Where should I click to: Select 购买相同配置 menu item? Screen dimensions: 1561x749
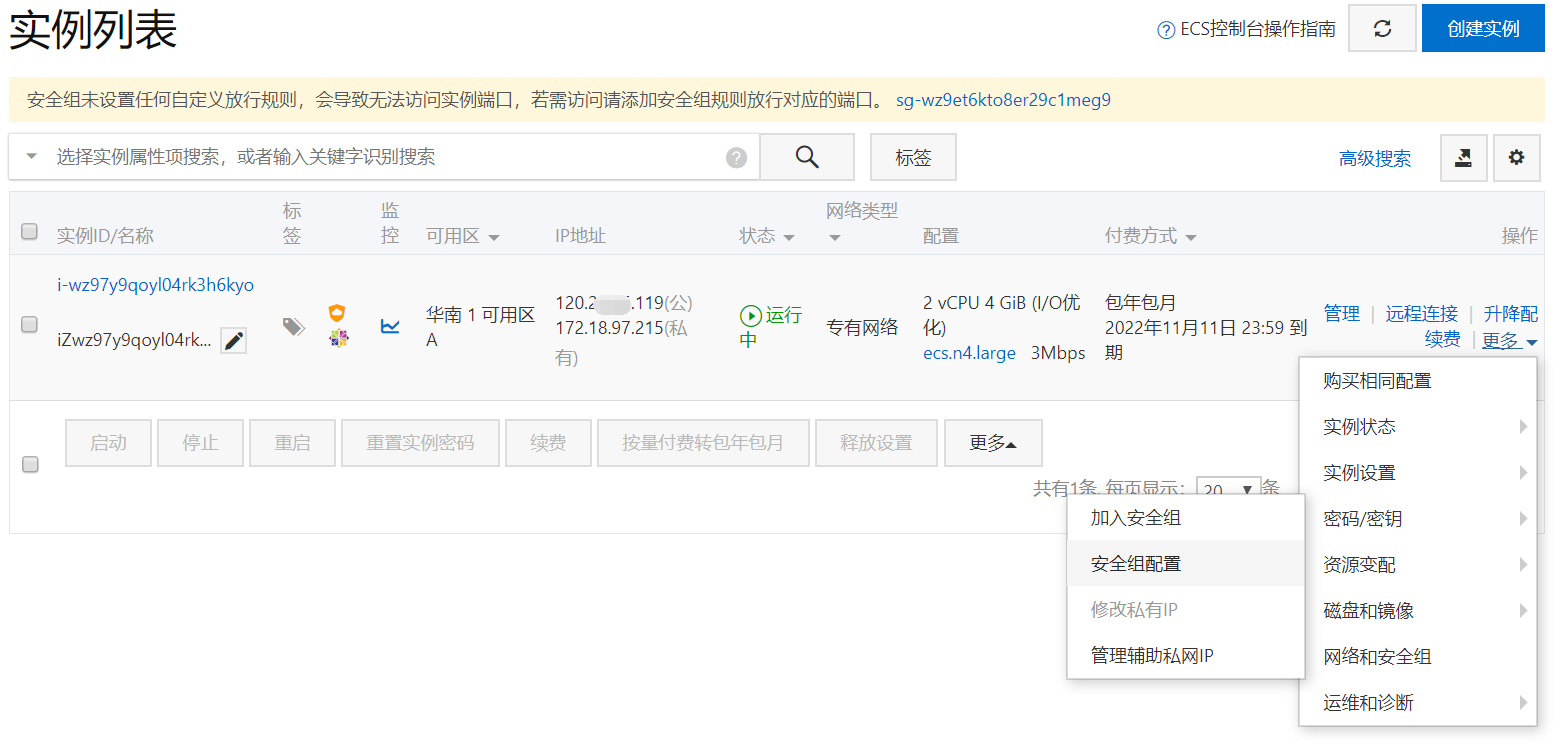pyautogui.click(x=1418, y=381)
